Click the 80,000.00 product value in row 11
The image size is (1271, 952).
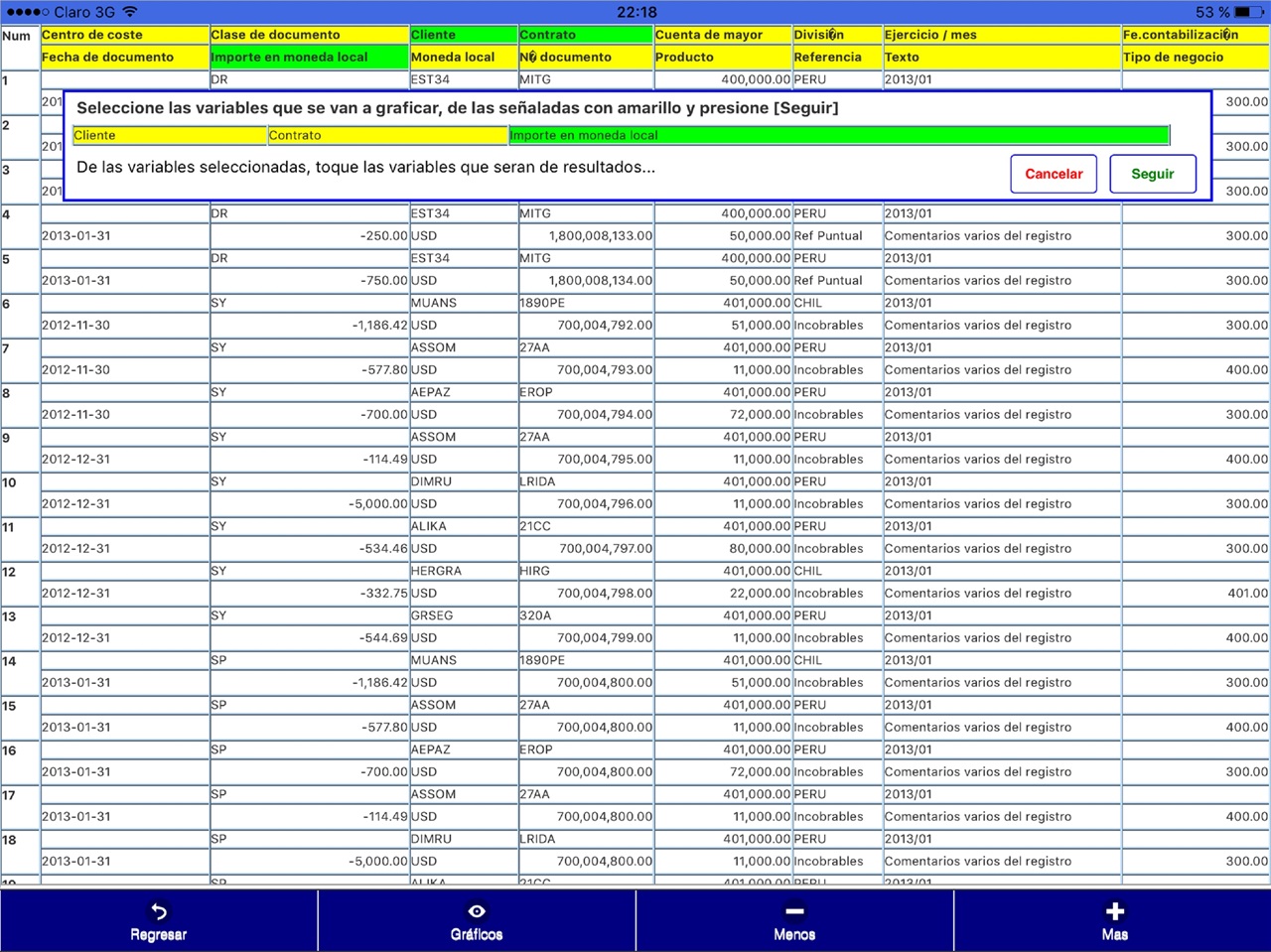[761, 549]
